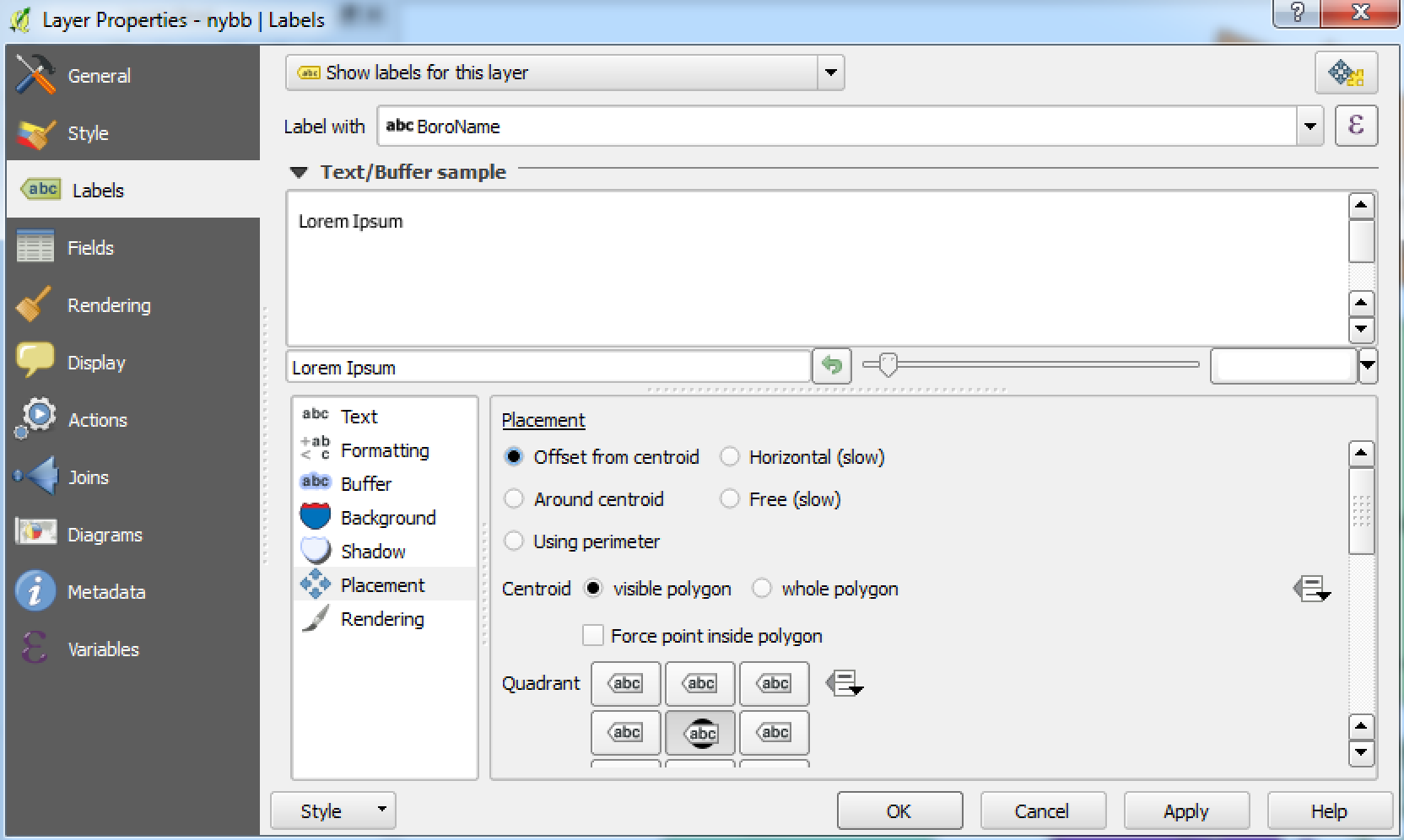Viewport: 1404px width, 840px height.
Task: Click the OK button
Action: pyautogui.click(x=899, y=811)
